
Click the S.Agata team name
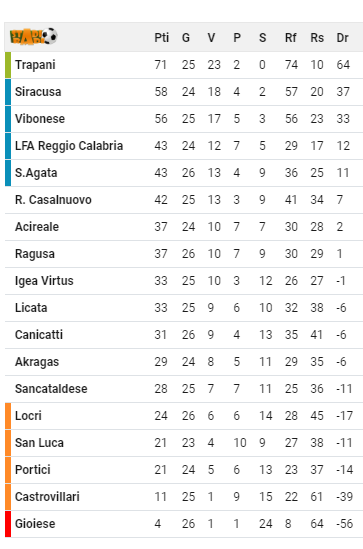coord(36,173)
